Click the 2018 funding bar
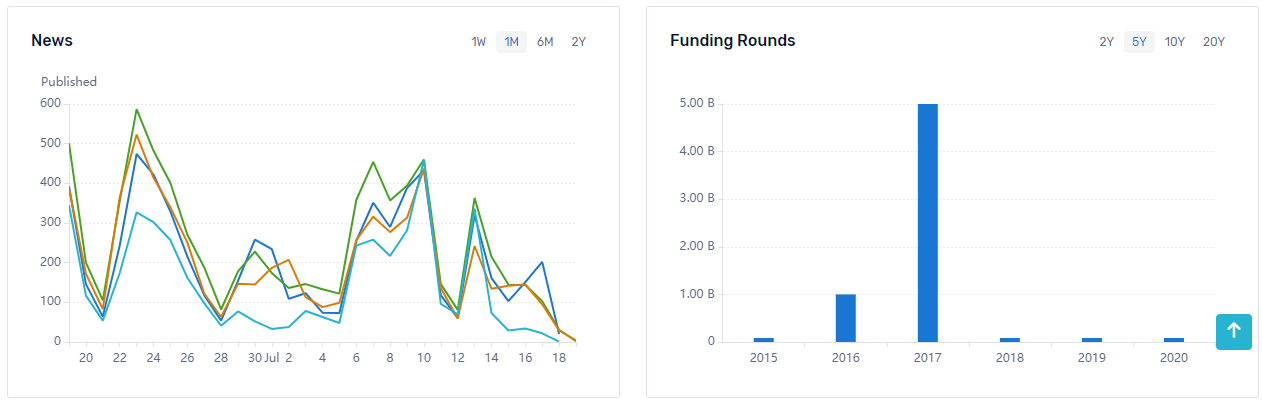This screenshot has width=1263, height=405. [1009, 339]
